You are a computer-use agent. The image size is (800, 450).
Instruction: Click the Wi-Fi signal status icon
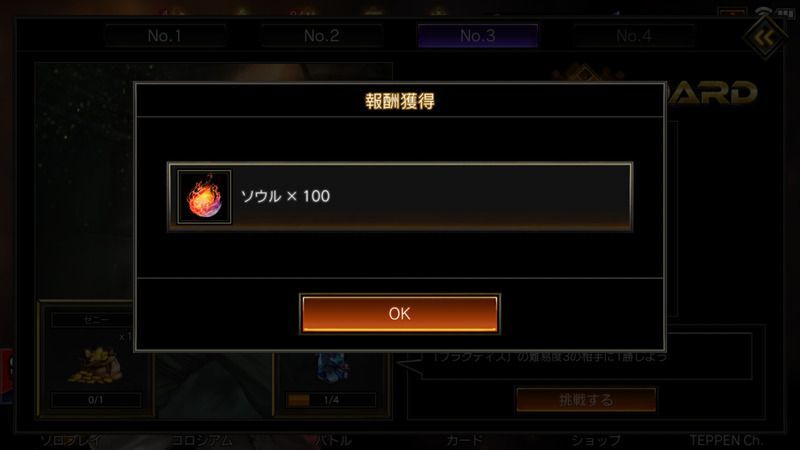[764, 11]
